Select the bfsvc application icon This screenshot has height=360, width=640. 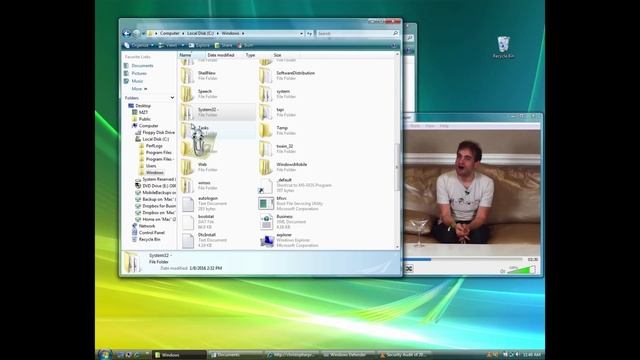point(266,204)
